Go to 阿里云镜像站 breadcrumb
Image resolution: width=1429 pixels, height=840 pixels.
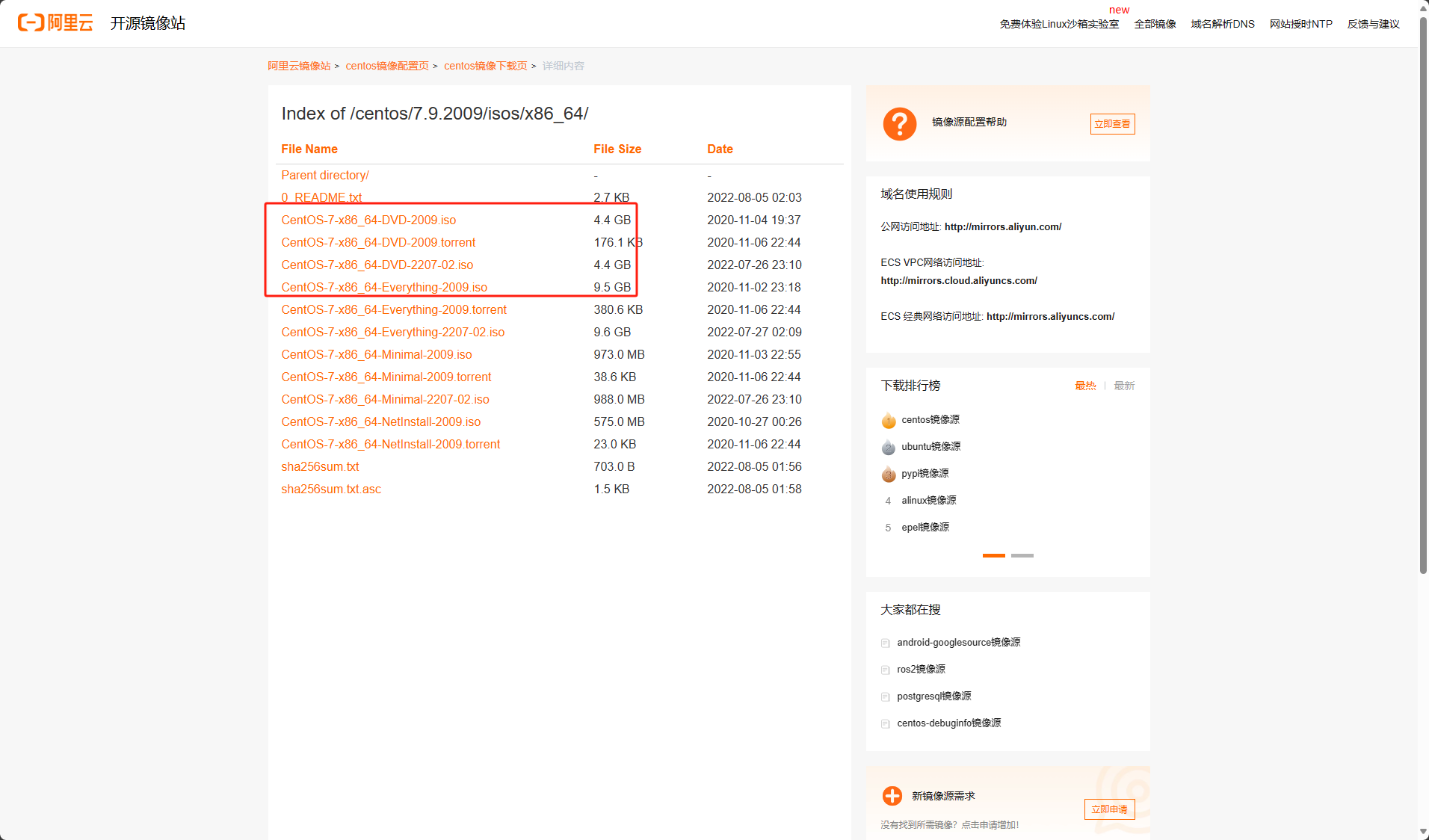coord(299,66)
